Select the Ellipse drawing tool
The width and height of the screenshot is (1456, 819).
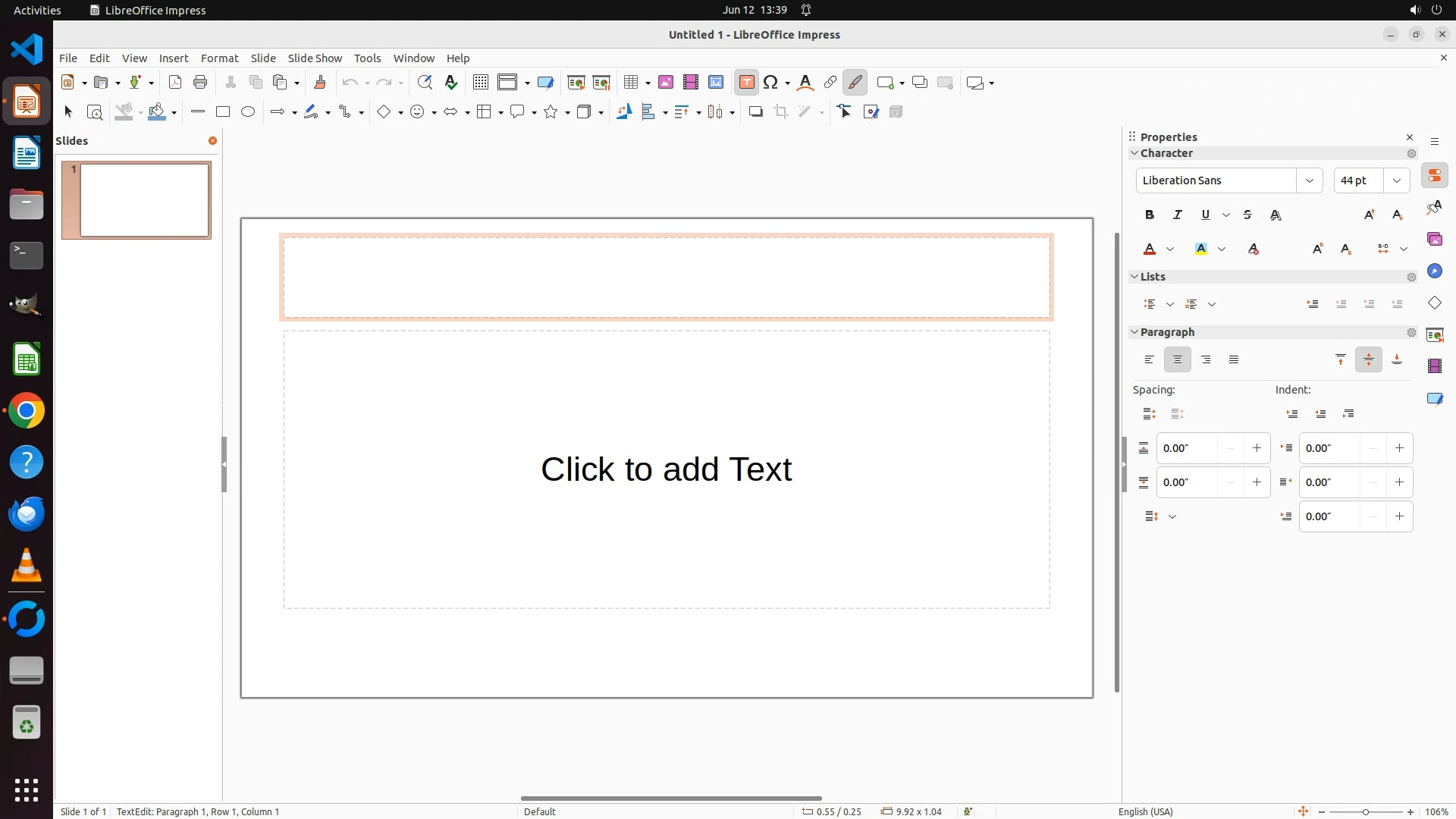point(248,112)
